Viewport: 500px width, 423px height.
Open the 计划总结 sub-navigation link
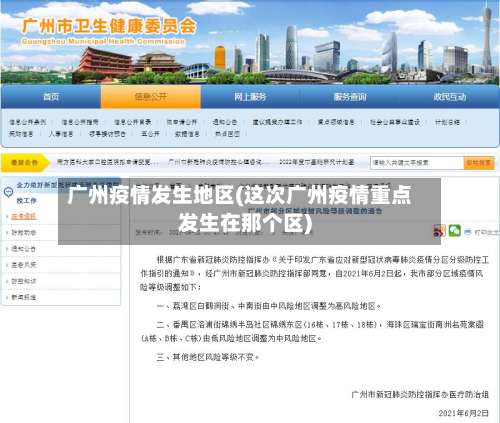click(x=447, y=122)
